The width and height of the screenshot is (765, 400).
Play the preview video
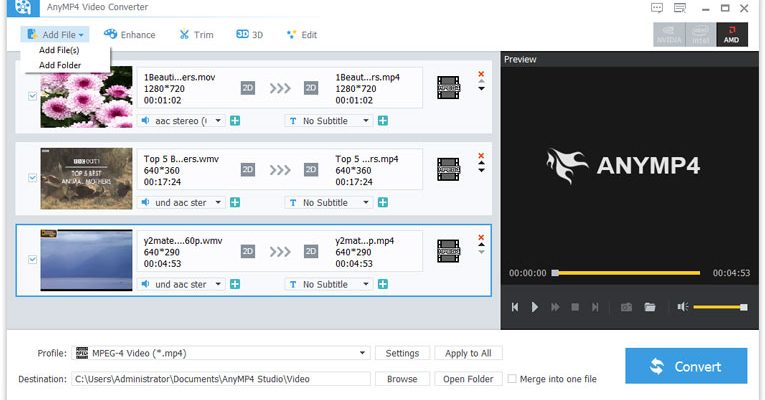[535, 307]
